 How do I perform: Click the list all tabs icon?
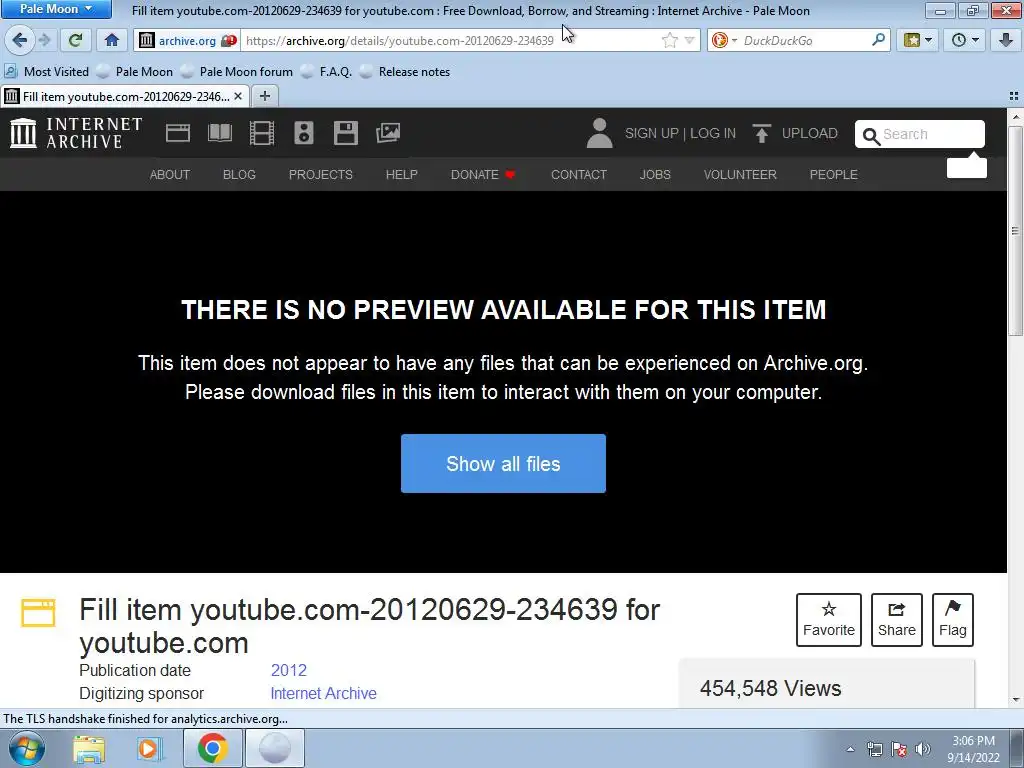1014,97
